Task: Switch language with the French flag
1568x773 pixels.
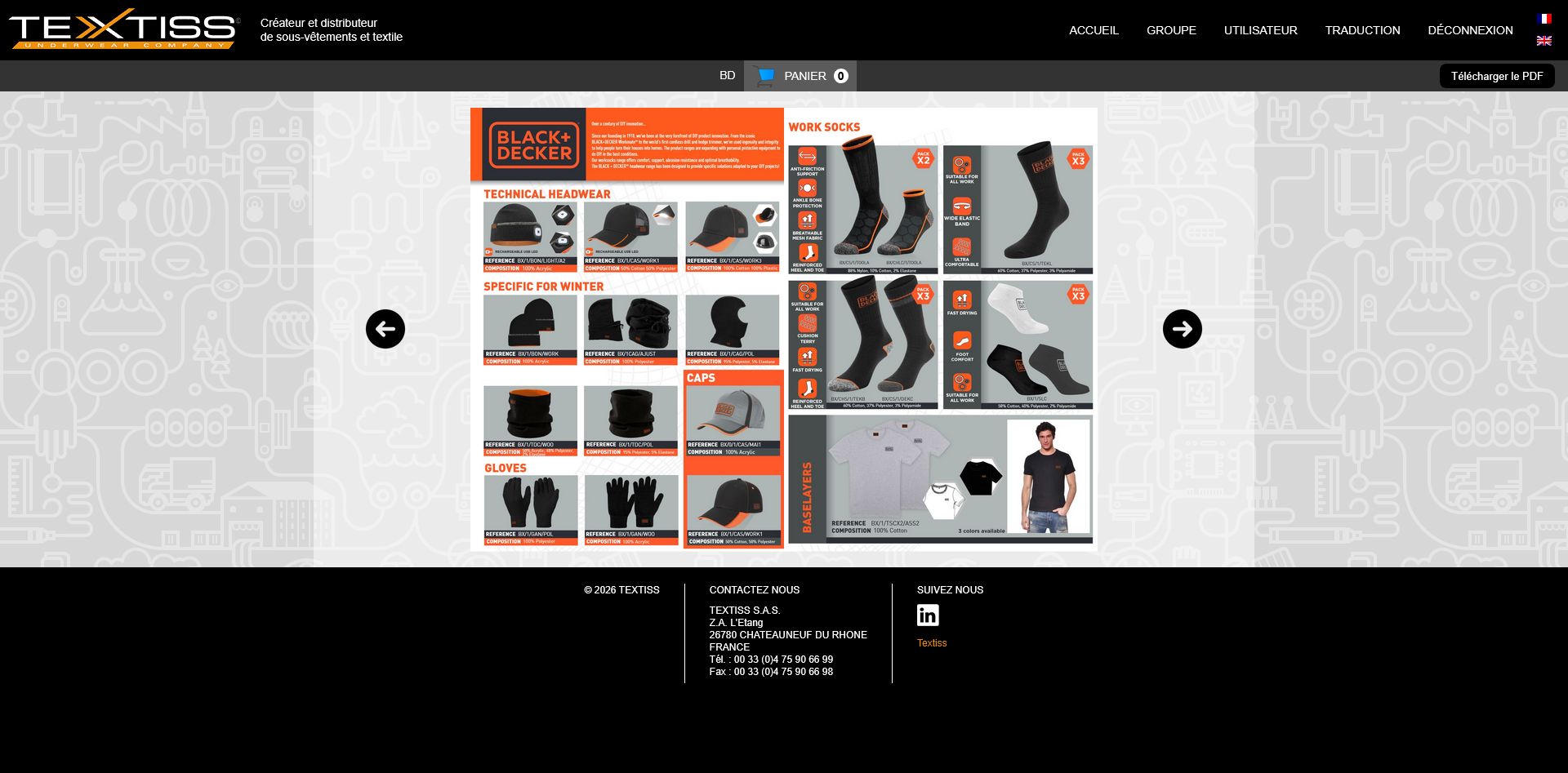Action: pos(1543,19)
